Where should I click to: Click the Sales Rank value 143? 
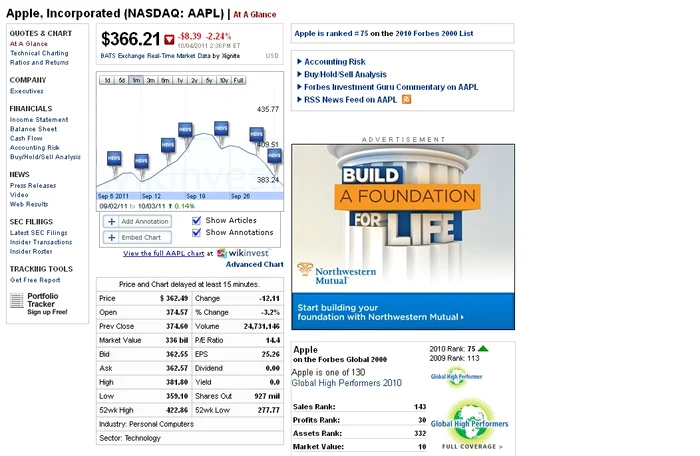pyautogui.click(x=420, y=406)
